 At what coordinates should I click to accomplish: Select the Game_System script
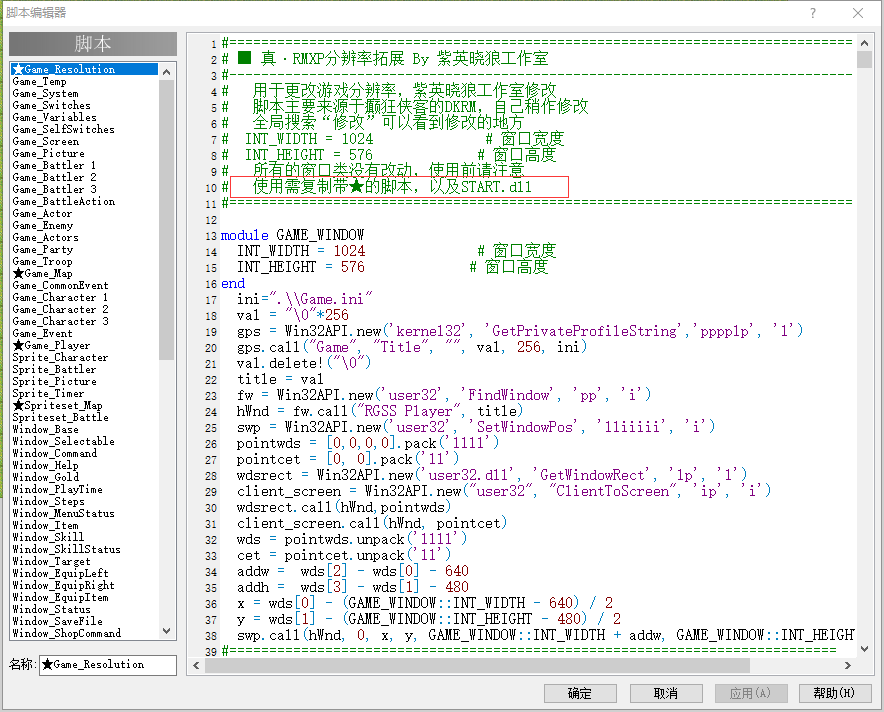tap(85, 93)
